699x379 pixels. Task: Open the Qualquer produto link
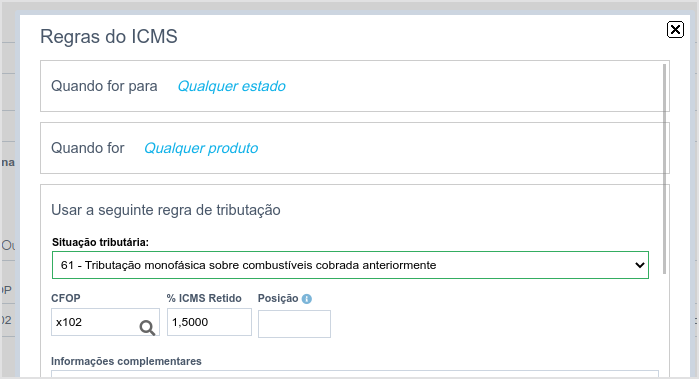tap(201, 148)
